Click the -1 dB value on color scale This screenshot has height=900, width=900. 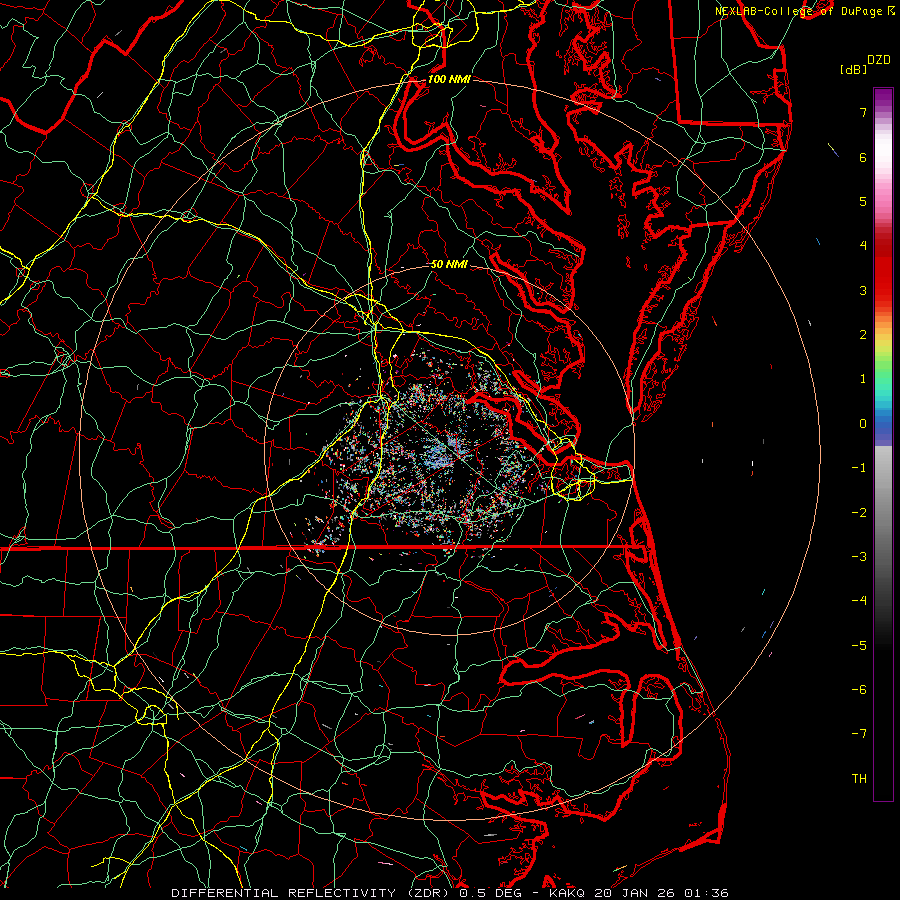point(859,468)
